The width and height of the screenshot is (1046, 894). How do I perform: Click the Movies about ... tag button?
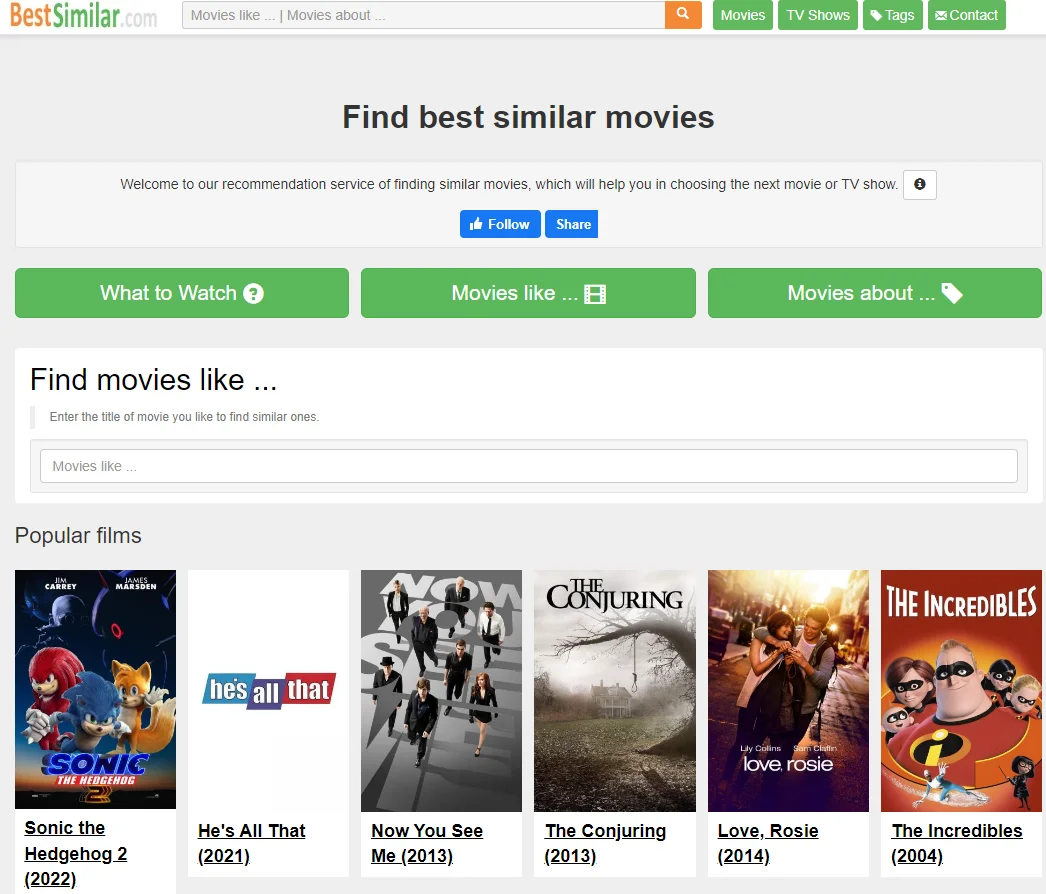[874, 293]
